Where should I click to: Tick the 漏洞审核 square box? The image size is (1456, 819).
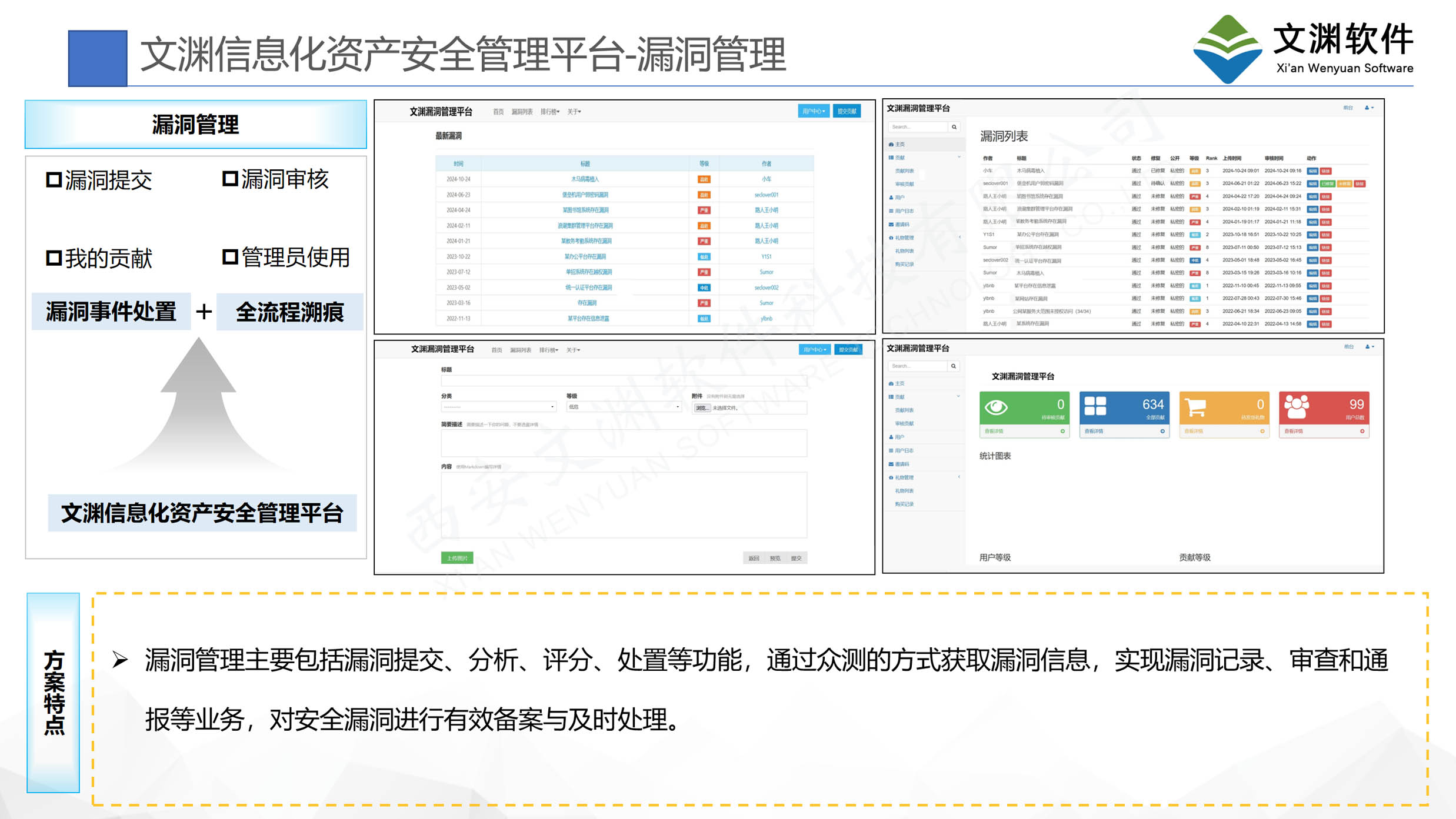pyautogui.click(x=230, y=179)
